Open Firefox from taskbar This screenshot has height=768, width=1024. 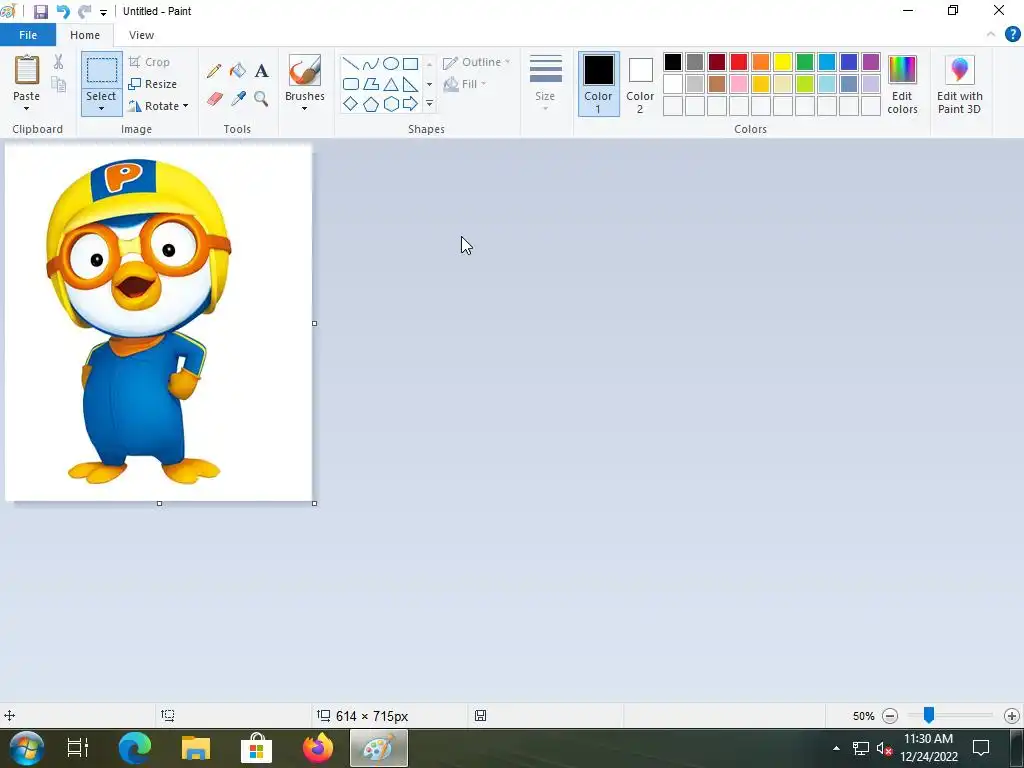pos(317,748)
